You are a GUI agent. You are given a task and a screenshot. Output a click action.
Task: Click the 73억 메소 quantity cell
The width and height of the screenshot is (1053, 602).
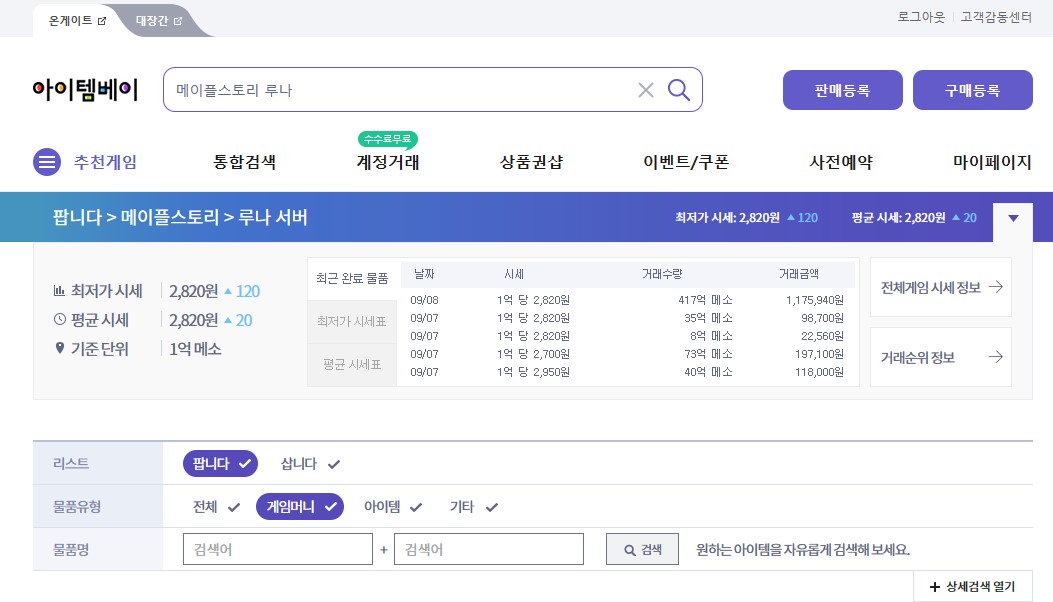(x=708, y=354)
